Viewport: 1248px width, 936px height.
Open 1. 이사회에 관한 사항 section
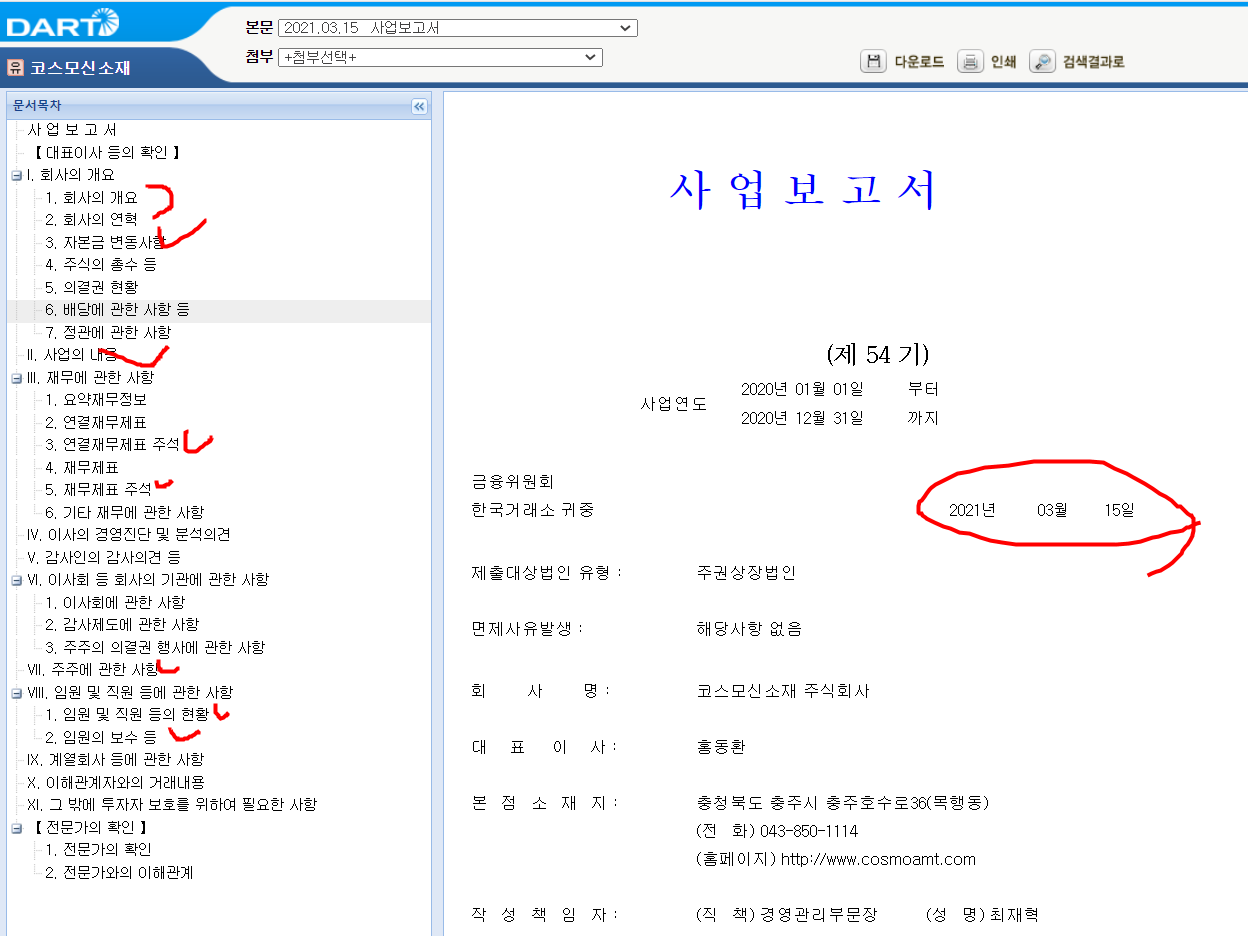click(x=115, y=602)
